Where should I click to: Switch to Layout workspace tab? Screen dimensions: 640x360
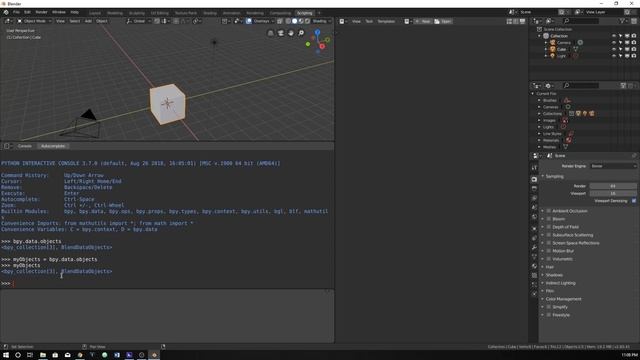pyautogui.click(x=95, y=13)
